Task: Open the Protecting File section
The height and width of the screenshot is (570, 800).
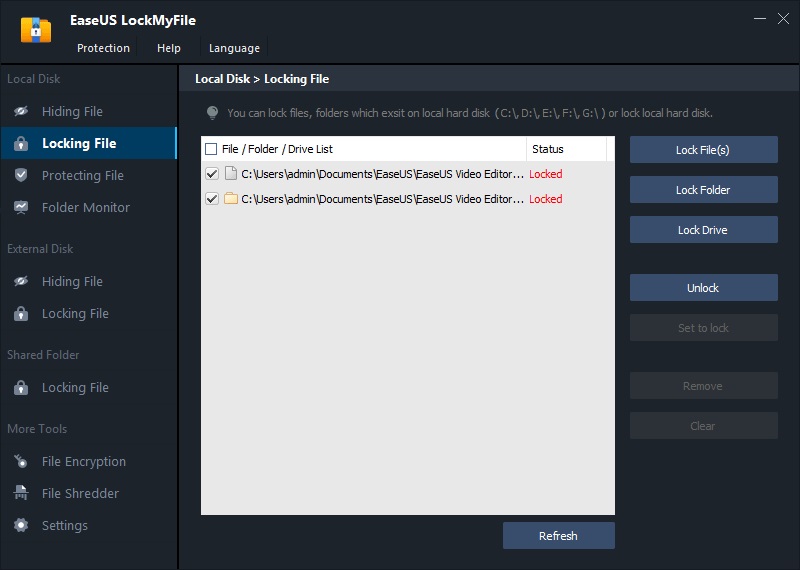Action: coord(89,175)
